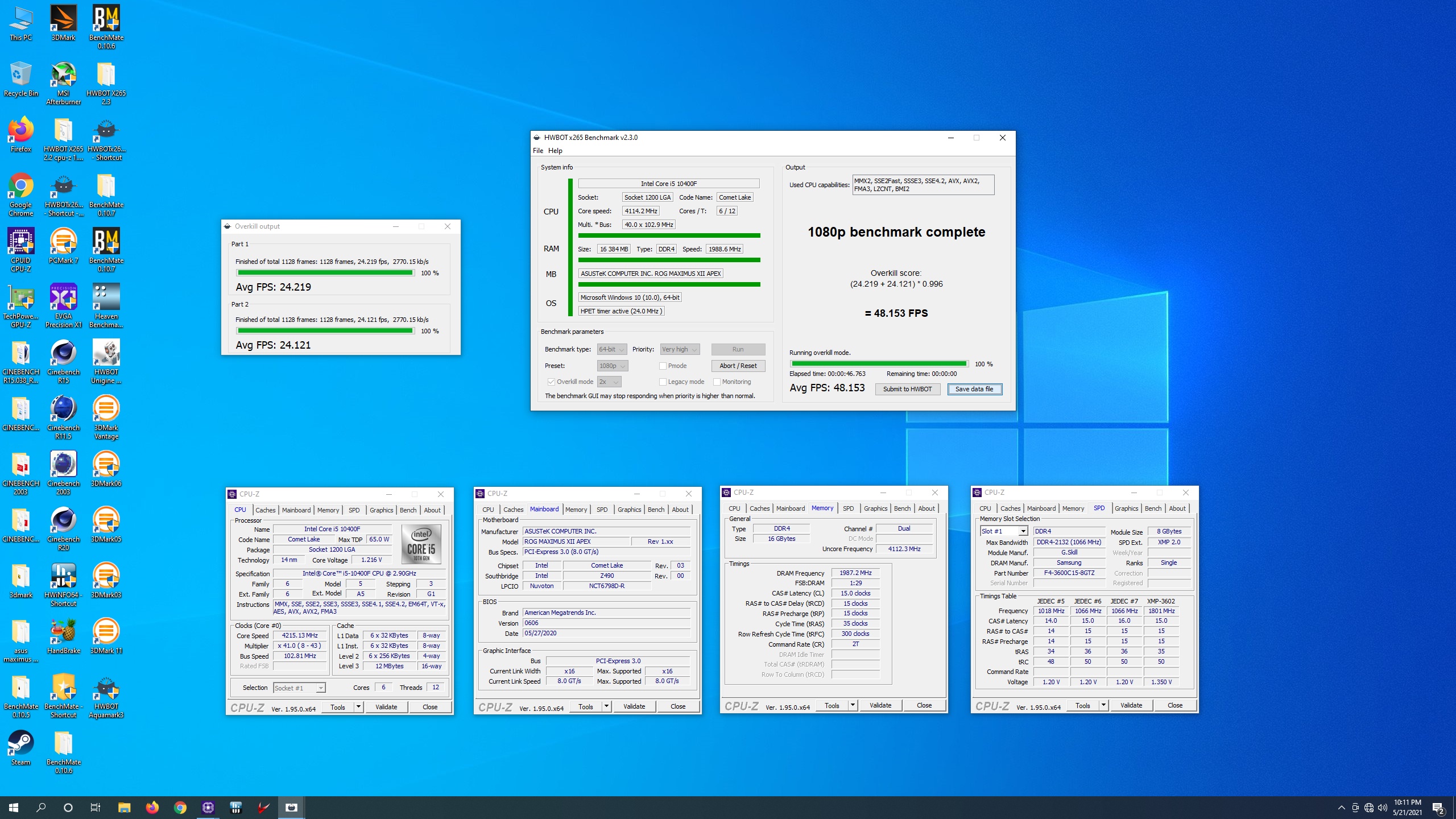Open the Help menu in HWBOT x265
Viewport: 1456px width, 819px height.
point(555,151)
